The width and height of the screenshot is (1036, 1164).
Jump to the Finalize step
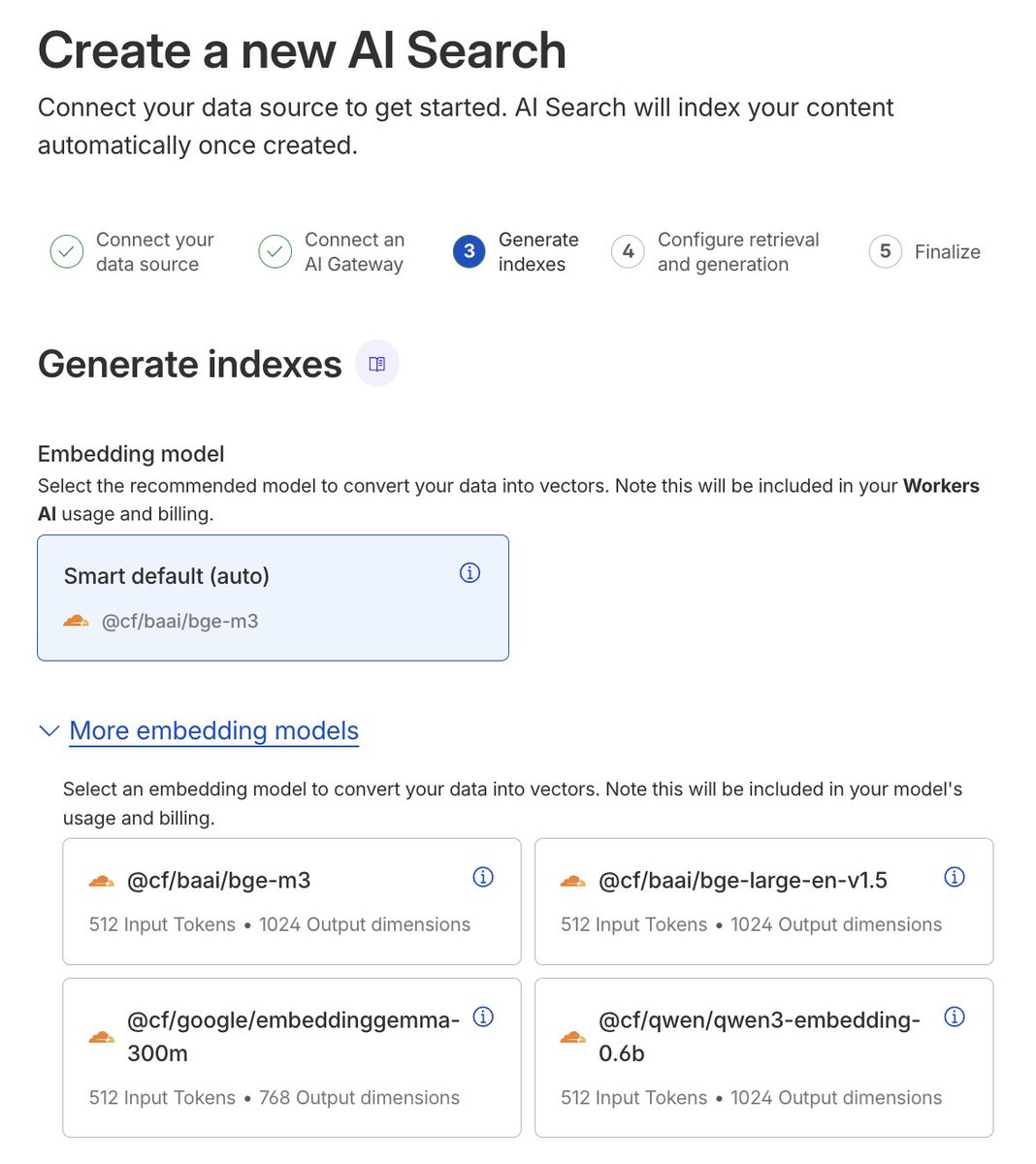click(x=947, y=252)
